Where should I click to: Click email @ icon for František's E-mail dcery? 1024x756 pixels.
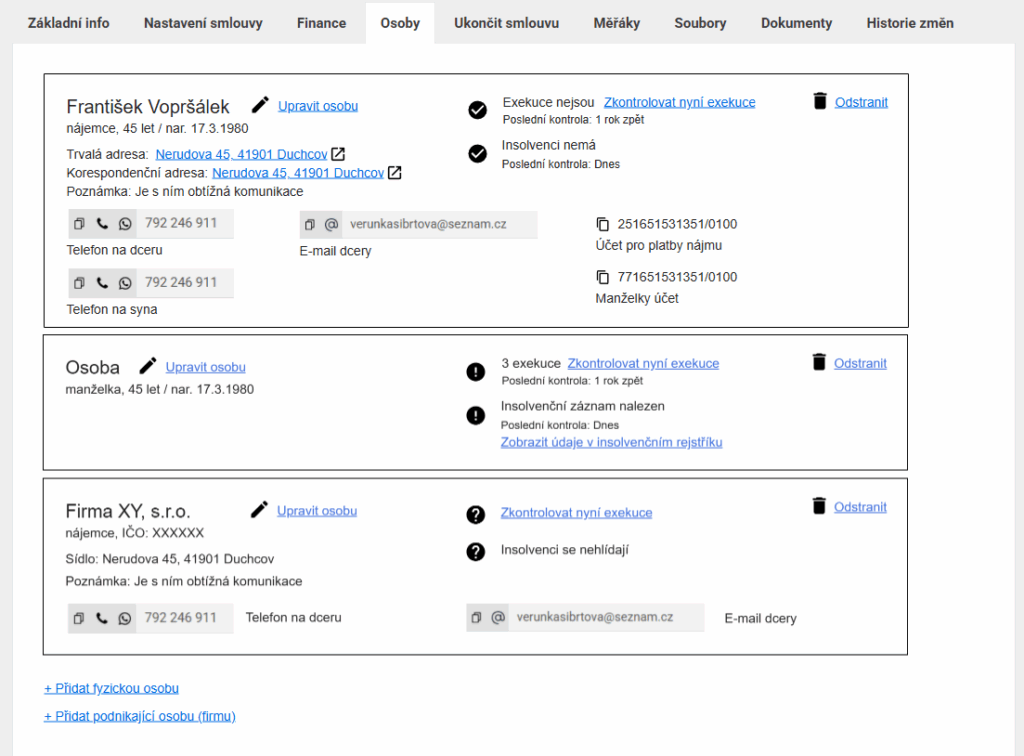tap(331, 225)
